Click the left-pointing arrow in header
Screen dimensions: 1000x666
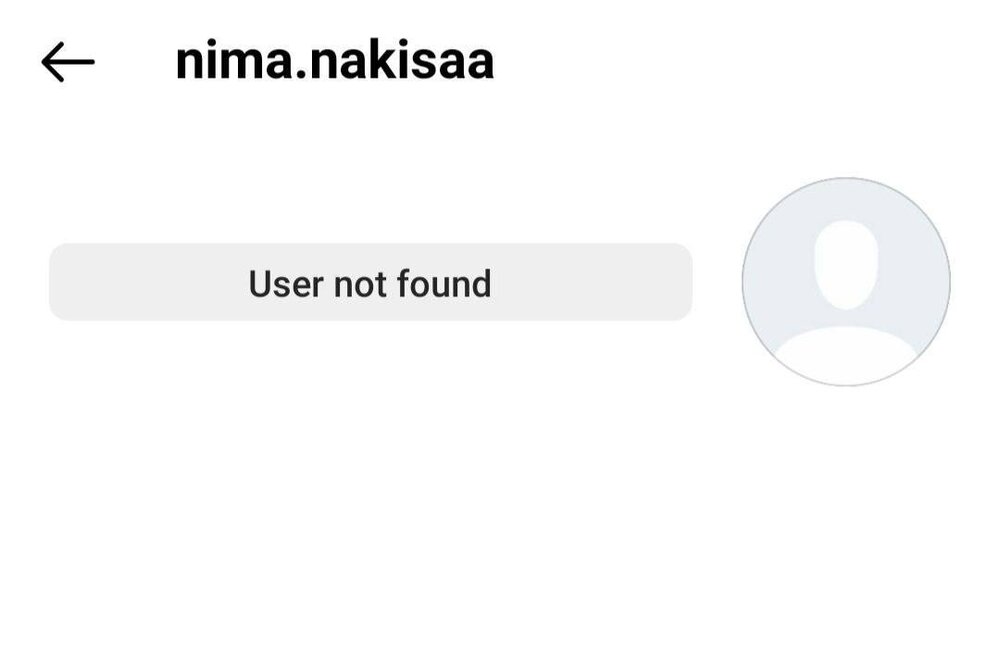[x=68, y=62]
